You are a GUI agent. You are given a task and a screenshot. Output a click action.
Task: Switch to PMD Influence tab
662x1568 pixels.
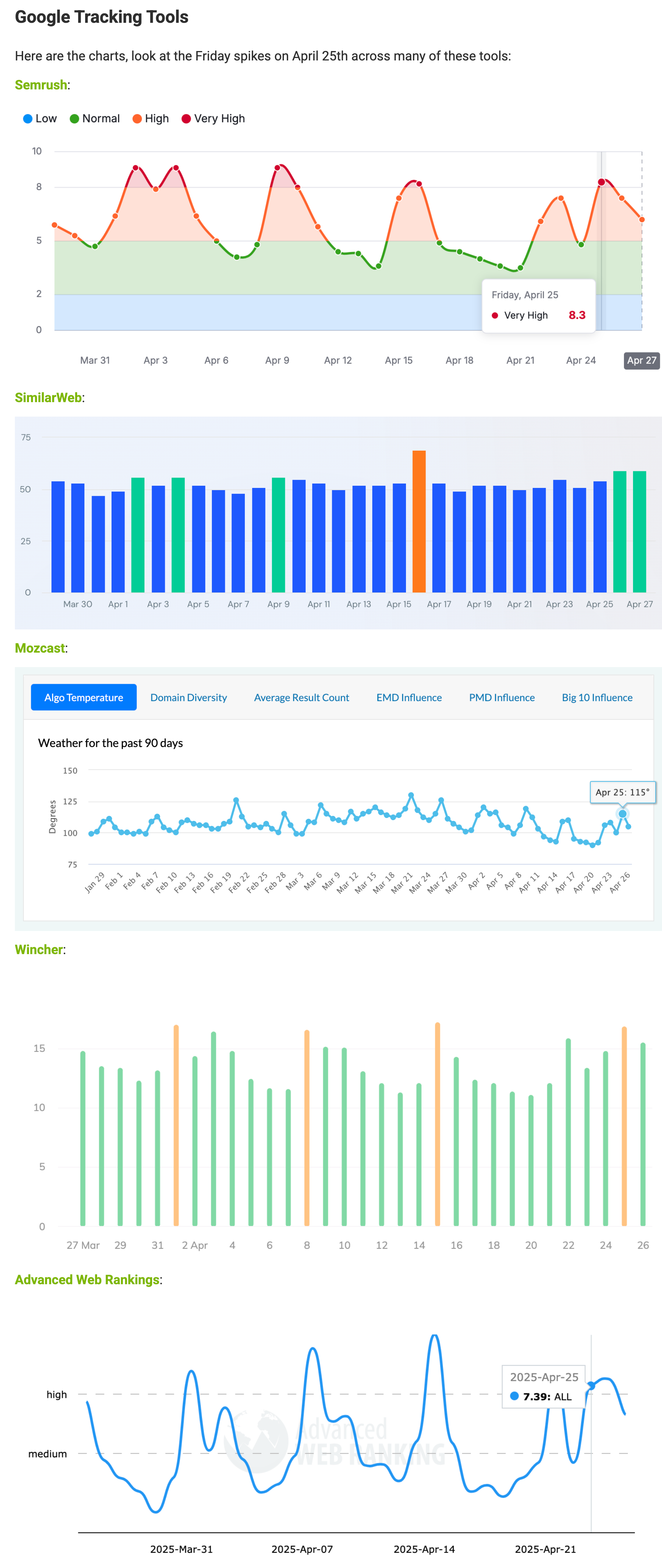[x=502, y=697]
